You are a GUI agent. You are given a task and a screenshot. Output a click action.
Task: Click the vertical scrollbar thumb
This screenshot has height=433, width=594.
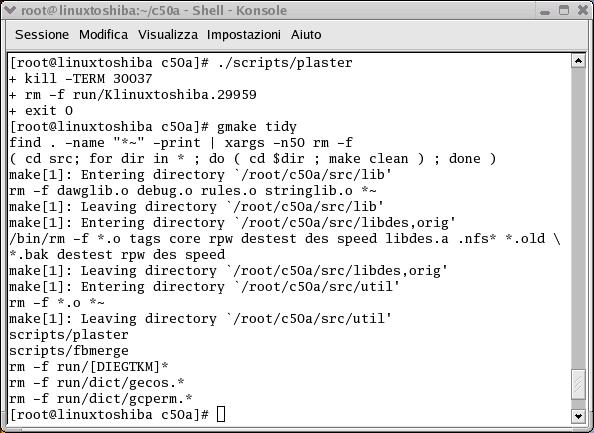point(578,385)
